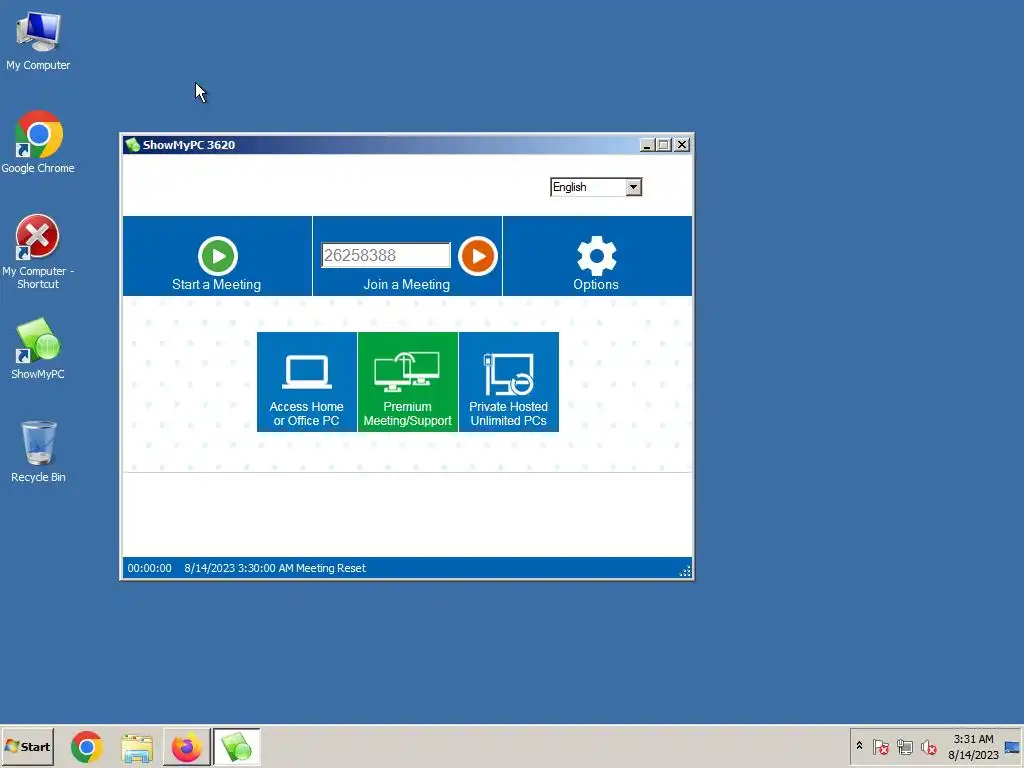Select the ShowMyPC desktop shortcut
1024x768 pixels.
tap(38, 349)
